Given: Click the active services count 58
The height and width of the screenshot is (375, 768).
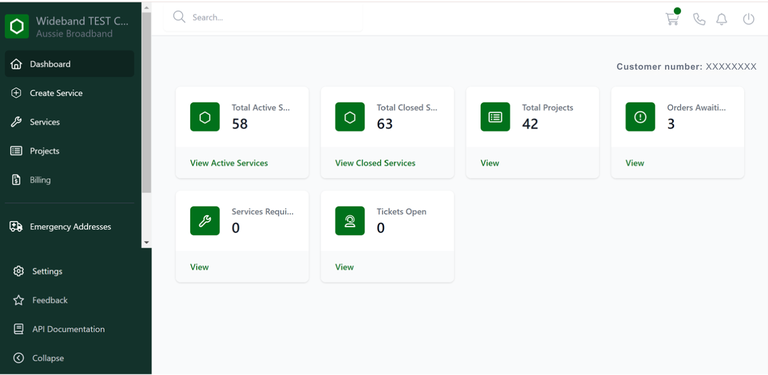Looking at the screenshot, I should [x=240, y=124].
